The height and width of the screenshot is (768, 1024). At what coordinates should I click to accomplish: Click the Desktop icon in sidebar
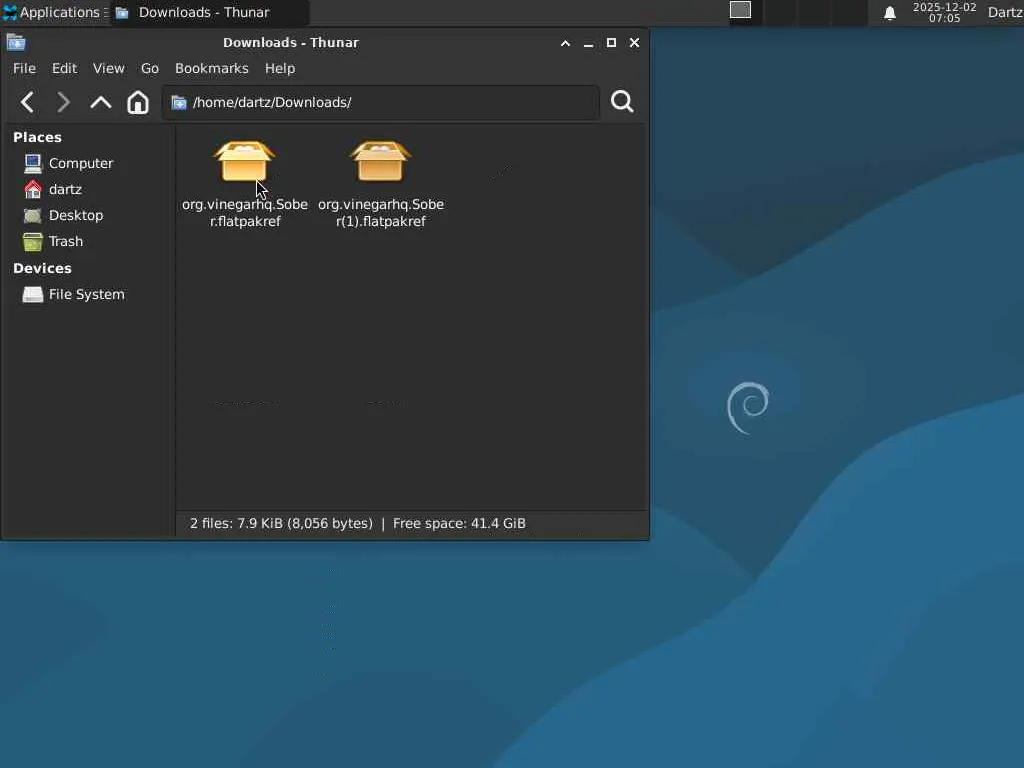(33, 216)
